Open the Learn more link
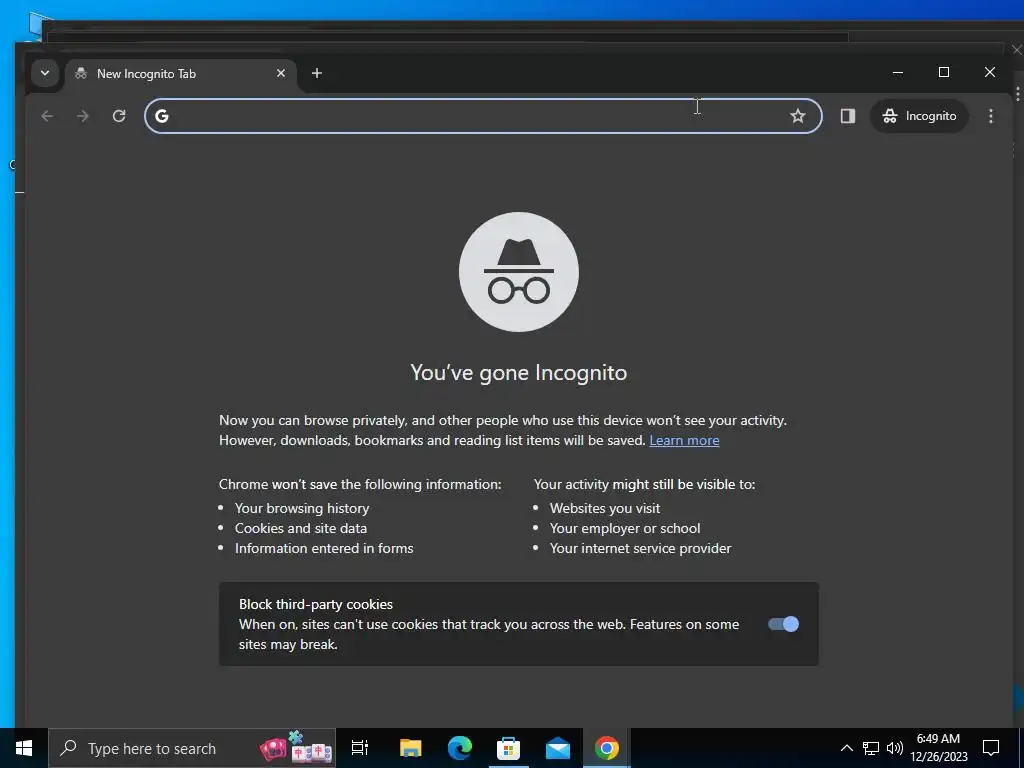Image resolution: width=1024 pixels, height=768 pixels. pyautogui.click(x=684, y=440)
